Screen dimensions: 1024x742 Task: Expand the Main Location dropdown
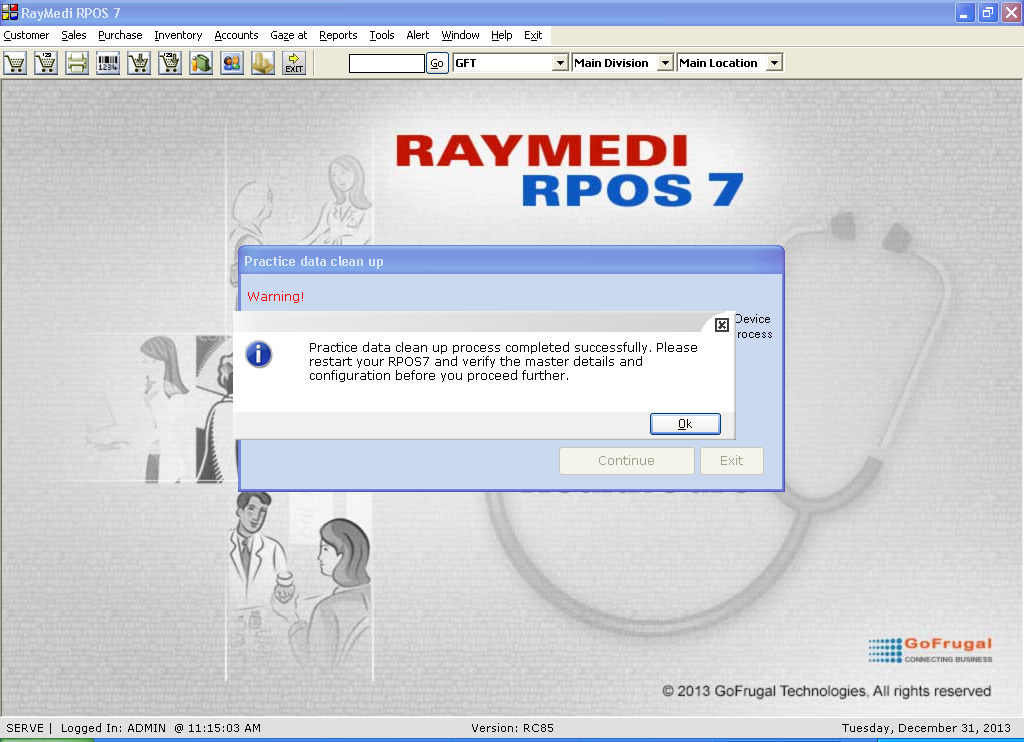(x=775, y=63)
